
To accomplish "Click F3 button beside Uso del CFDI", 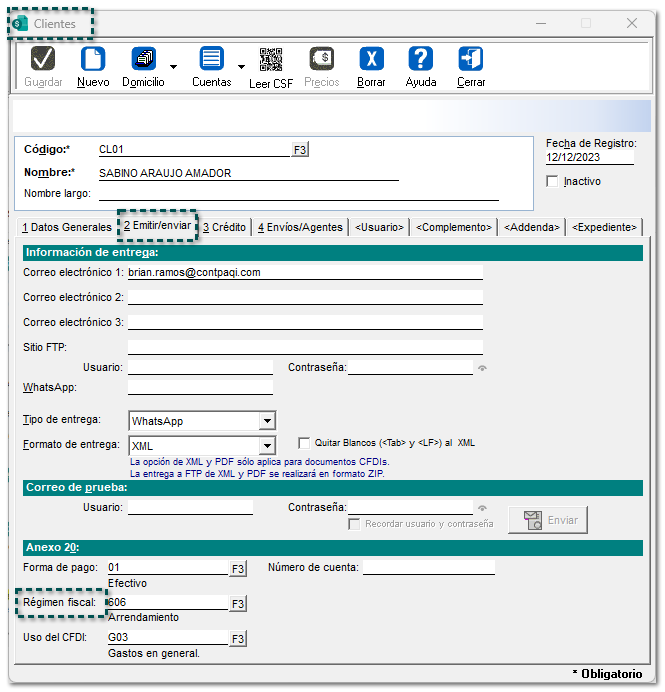I will point(238,639).
